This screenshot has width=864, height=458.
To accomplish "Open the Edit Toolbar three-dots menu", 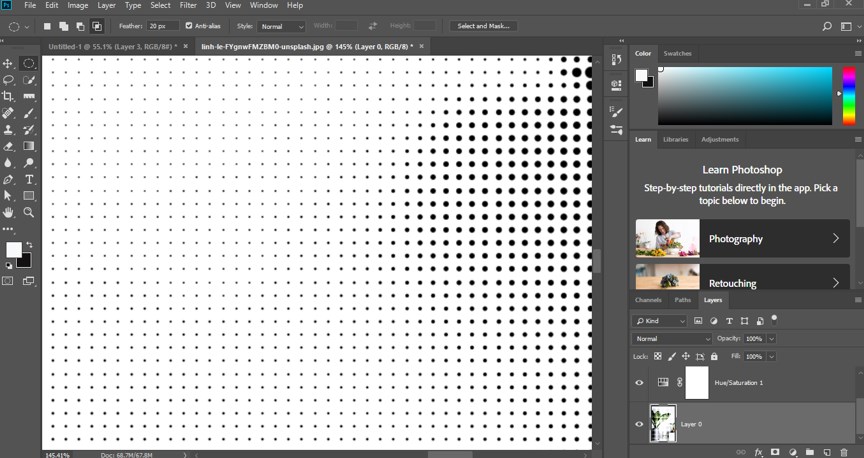I will point(8,228).
